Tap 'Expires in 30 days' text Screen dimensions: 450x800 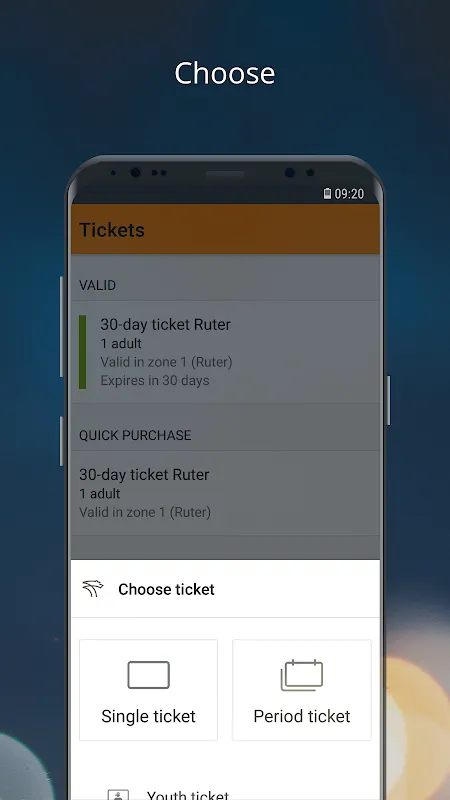(155, 381)
